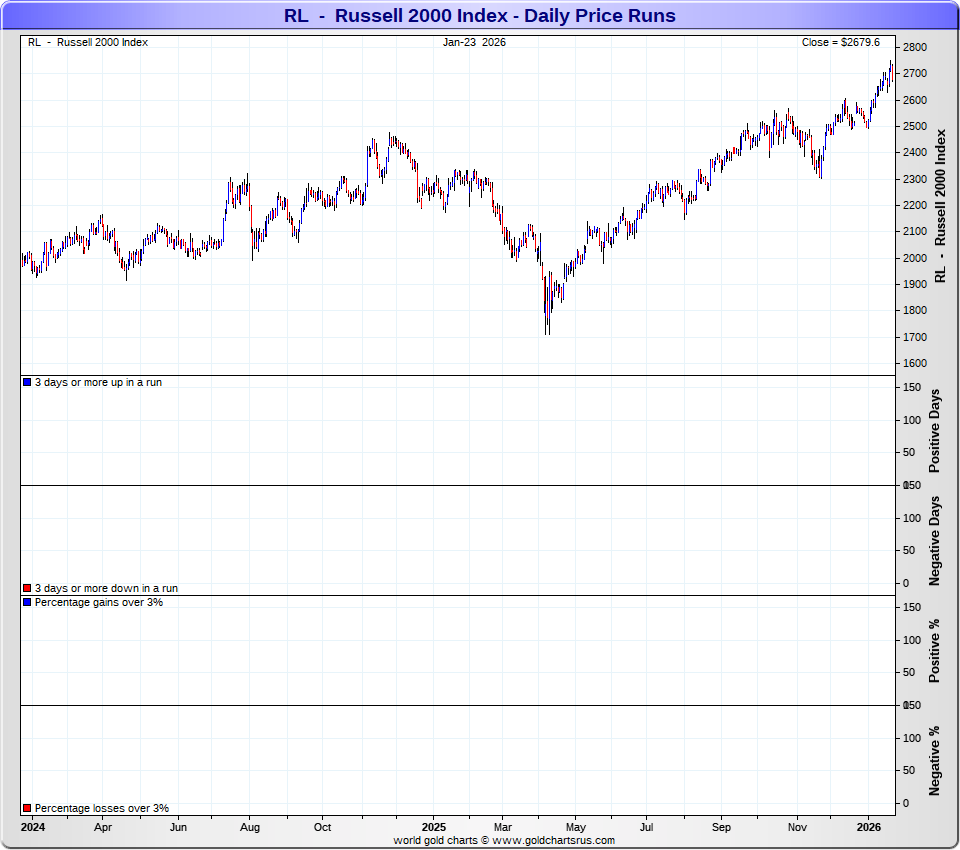Screen dimensions: 960x850
Task: Click the red legend square for 'Percentage losses over 3%'
Action: 27,808
